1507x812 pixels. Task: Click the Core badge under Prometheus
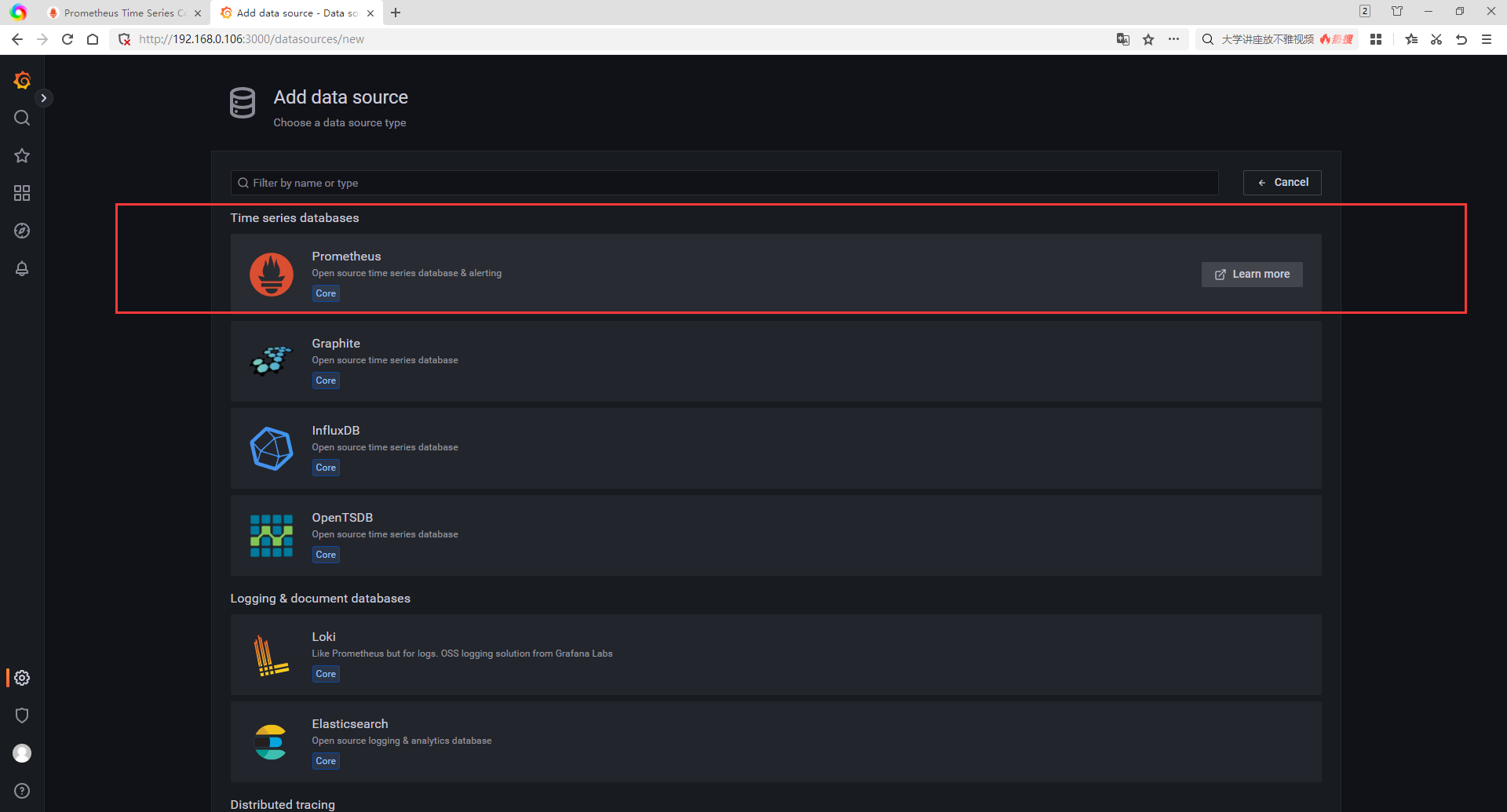326,293
